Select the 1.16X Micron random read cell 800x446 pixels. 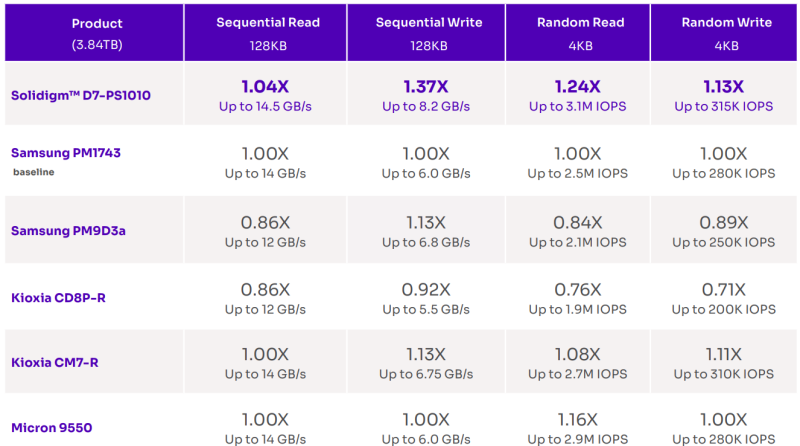click(578, 421)
